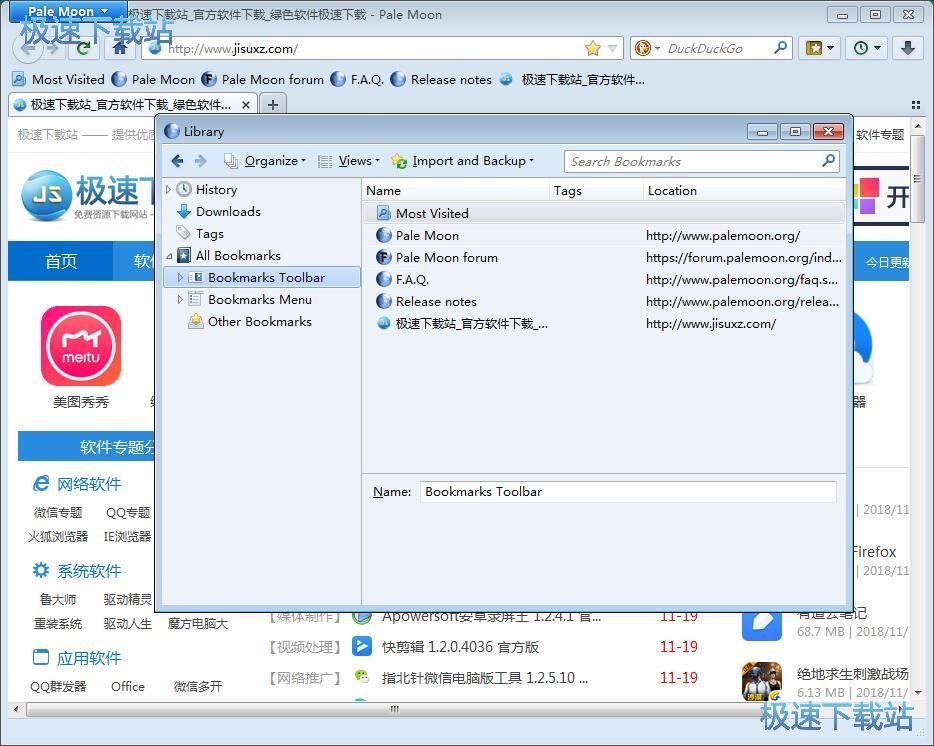Open Most Visited bookmarks toolbar item
The image size is (934, 746).
pos(58,79)
